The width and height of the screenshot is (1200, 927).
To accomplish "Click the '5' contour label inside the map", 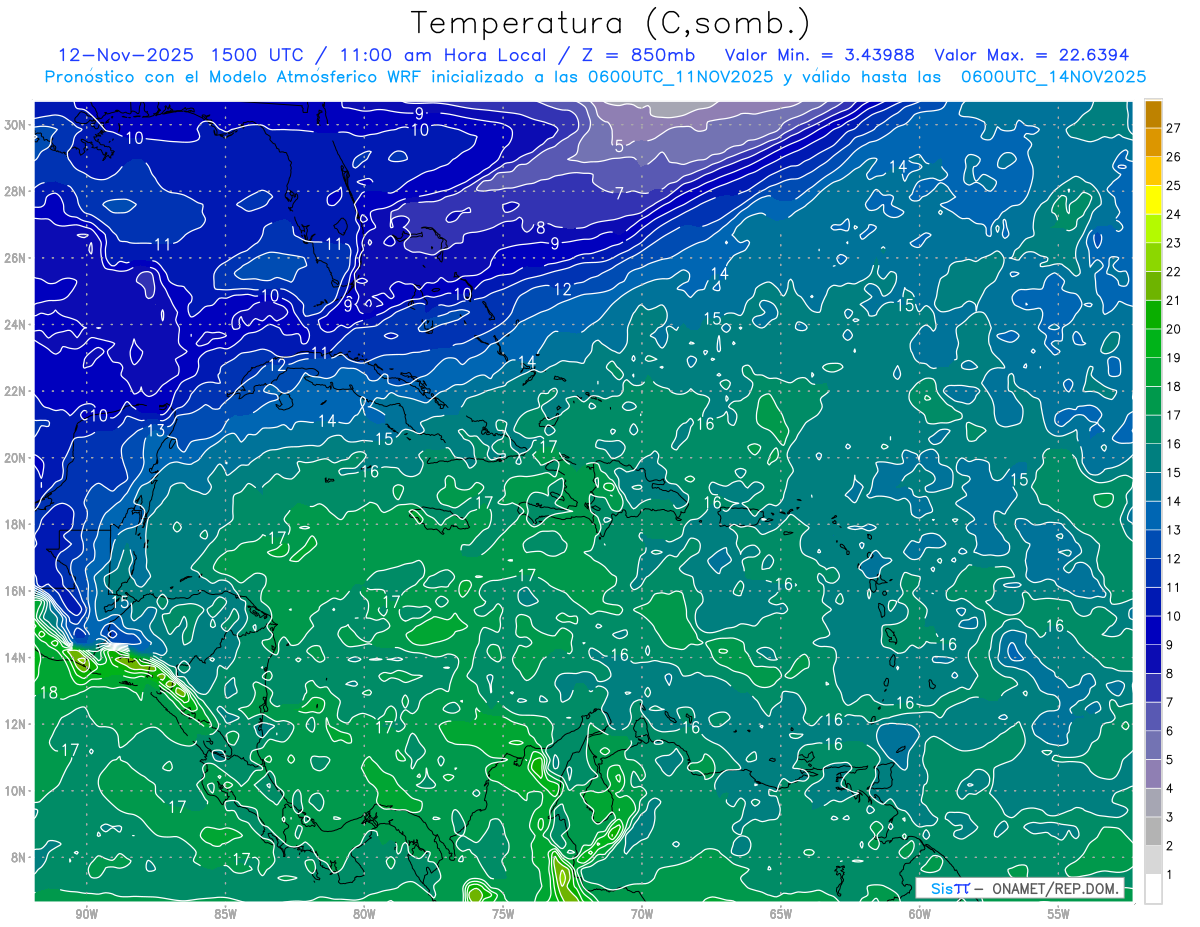I will [x=619, y=146].
